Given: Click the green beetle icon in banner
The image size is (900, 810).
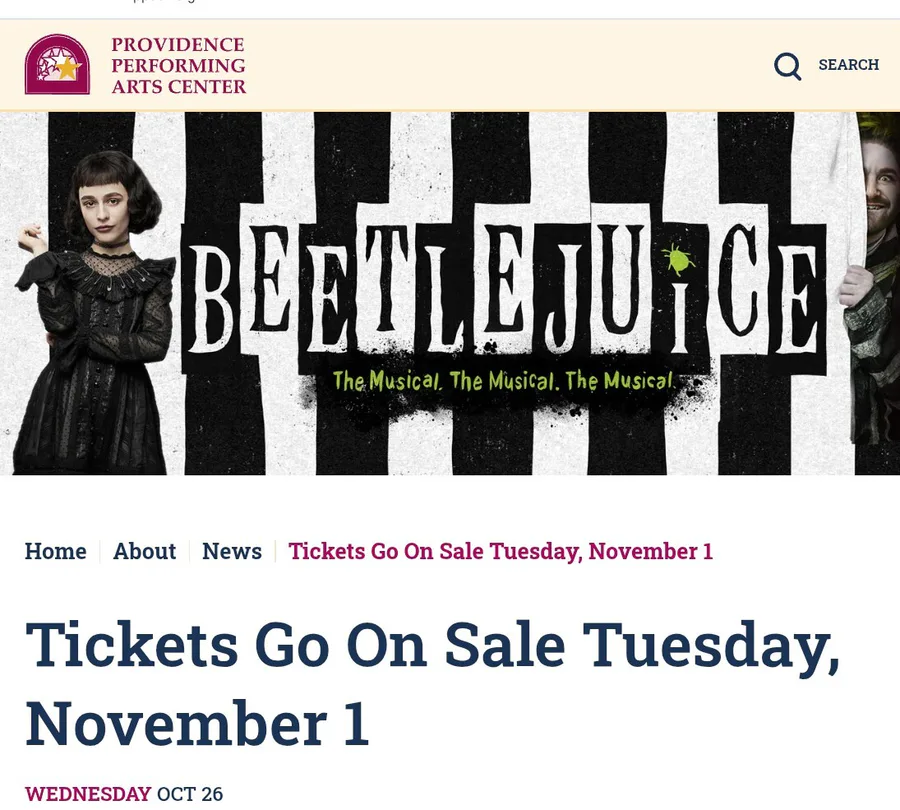Looking at the screenshot, I should coord(679,259).
